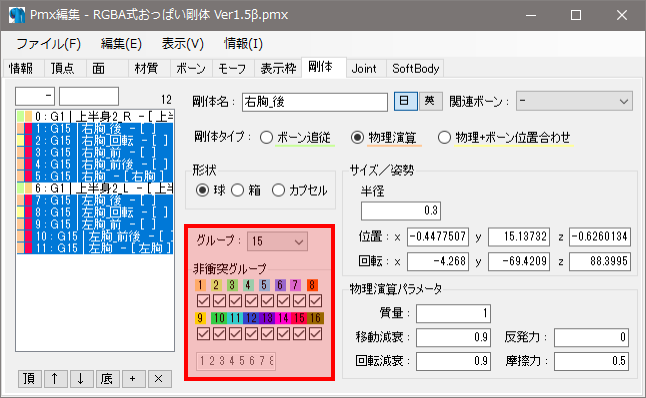Add new rigid body with + button

133,379
